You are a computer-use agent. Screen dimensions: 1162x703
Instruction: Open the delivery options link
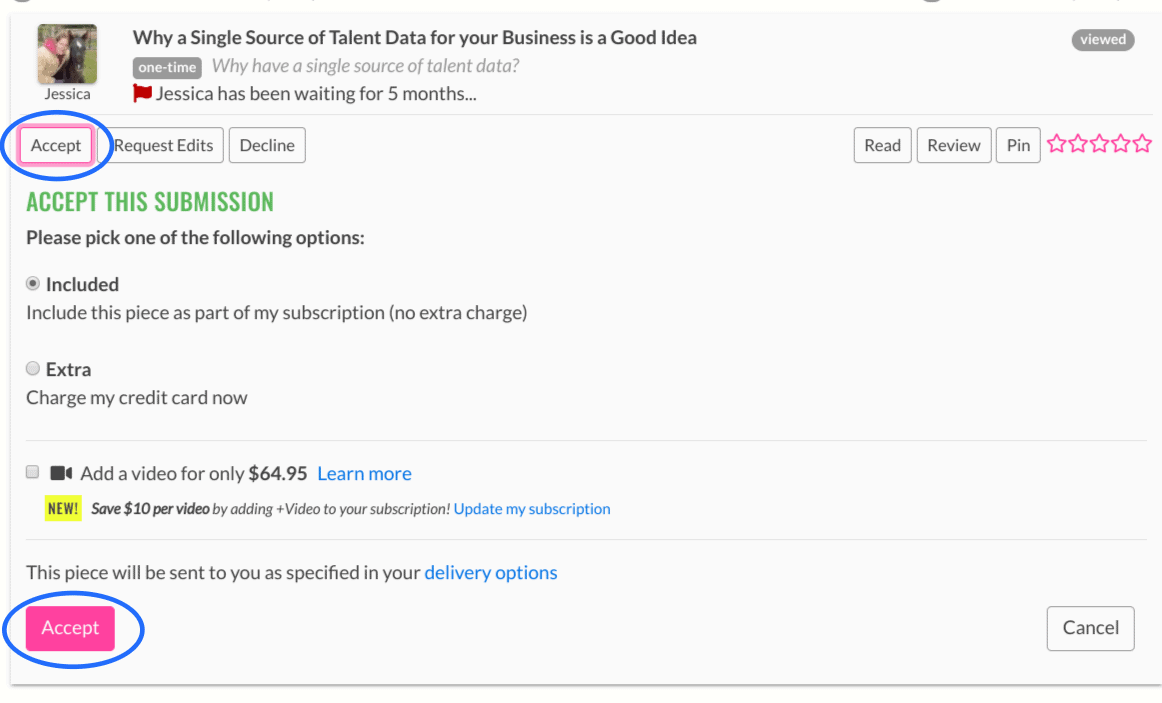tap(491, 573)
